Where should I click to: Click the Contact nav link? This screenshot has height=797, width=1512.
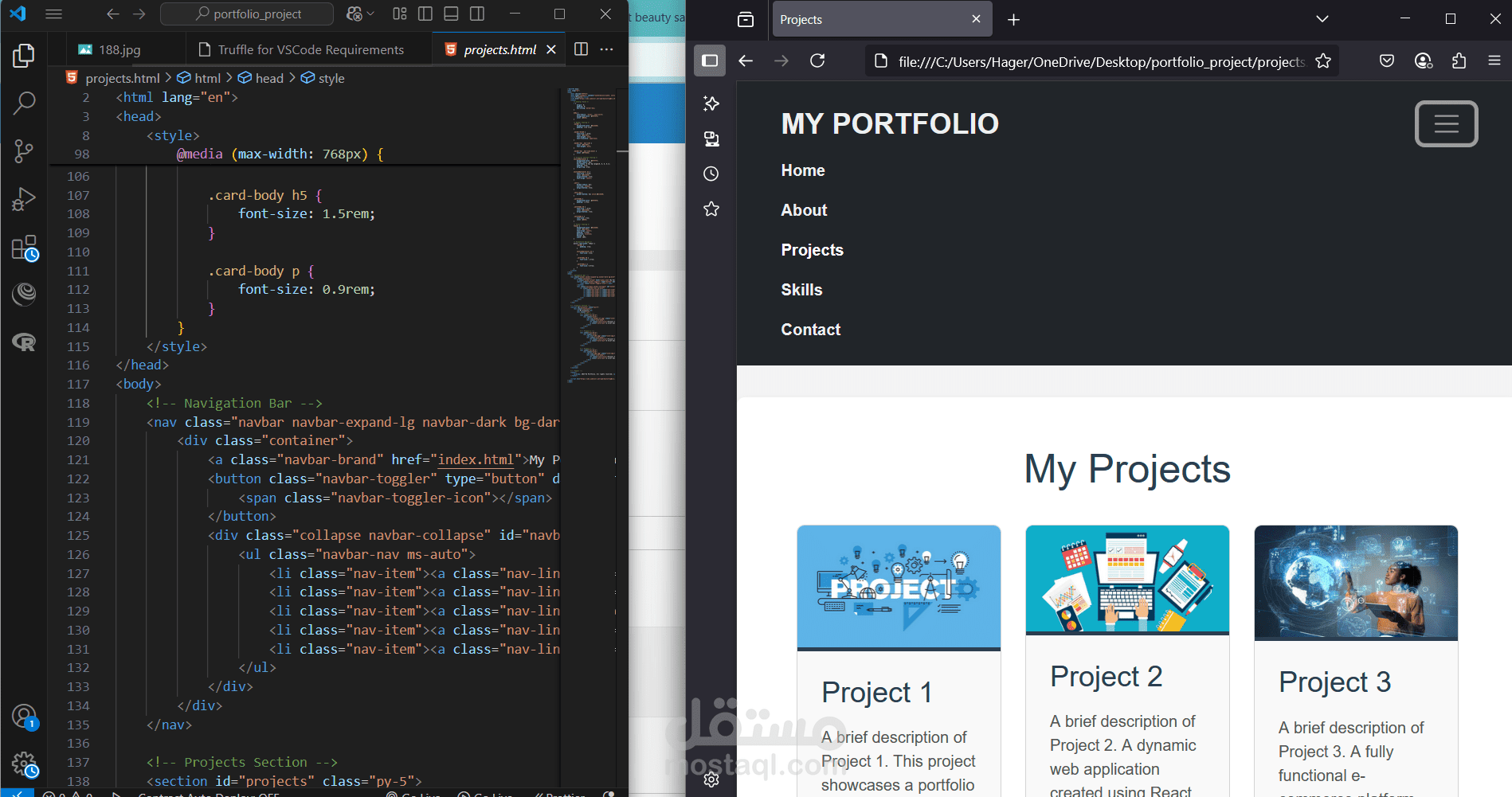click(810, 330)
